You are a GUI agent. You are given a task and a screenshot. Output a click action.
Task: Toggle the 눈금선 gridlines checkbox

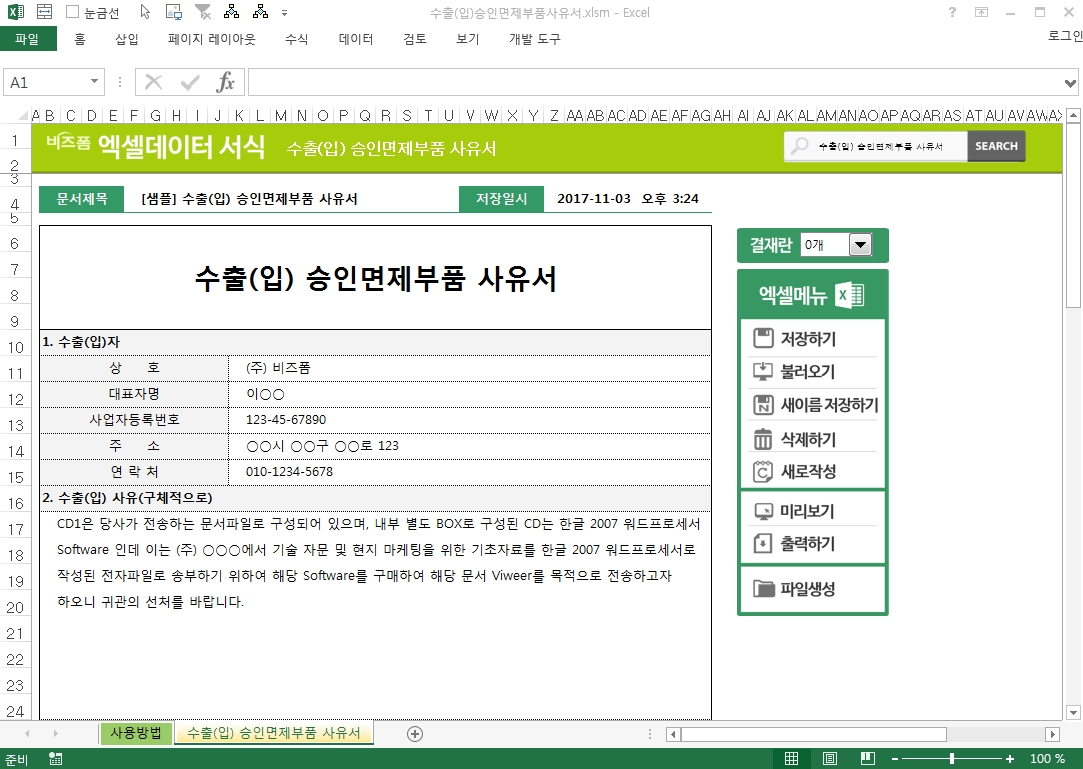73,13
